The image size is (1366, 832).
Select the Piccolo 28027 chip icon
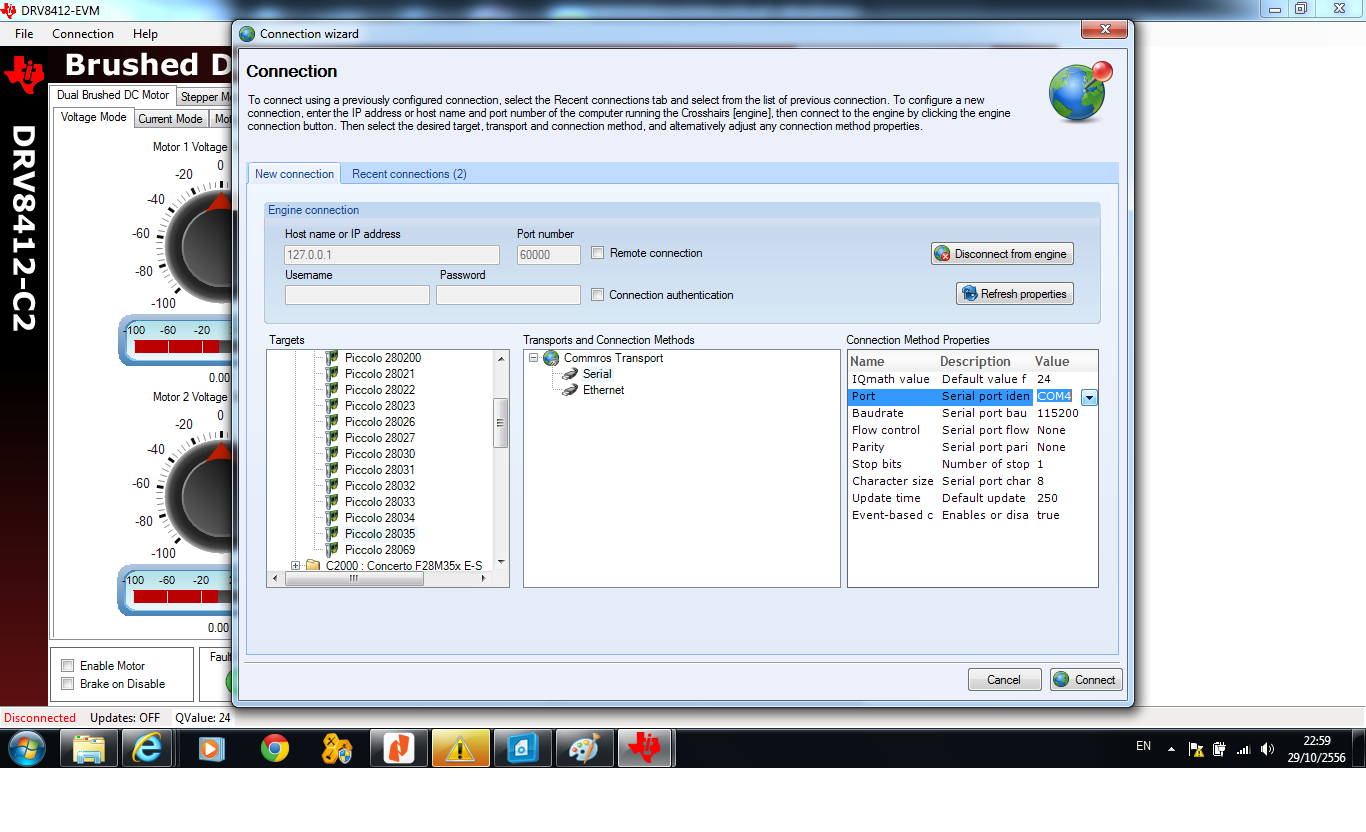click(x=332, y=438)
